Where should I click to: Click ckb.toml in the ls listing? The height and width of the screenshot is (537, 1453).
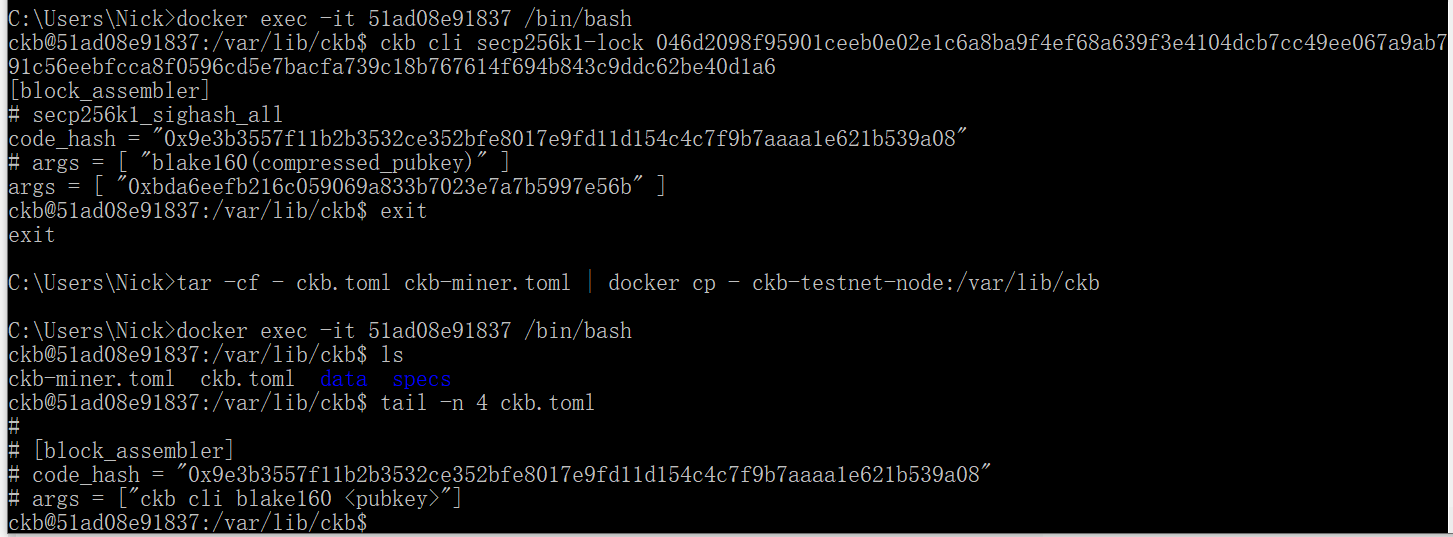[247, 379]
